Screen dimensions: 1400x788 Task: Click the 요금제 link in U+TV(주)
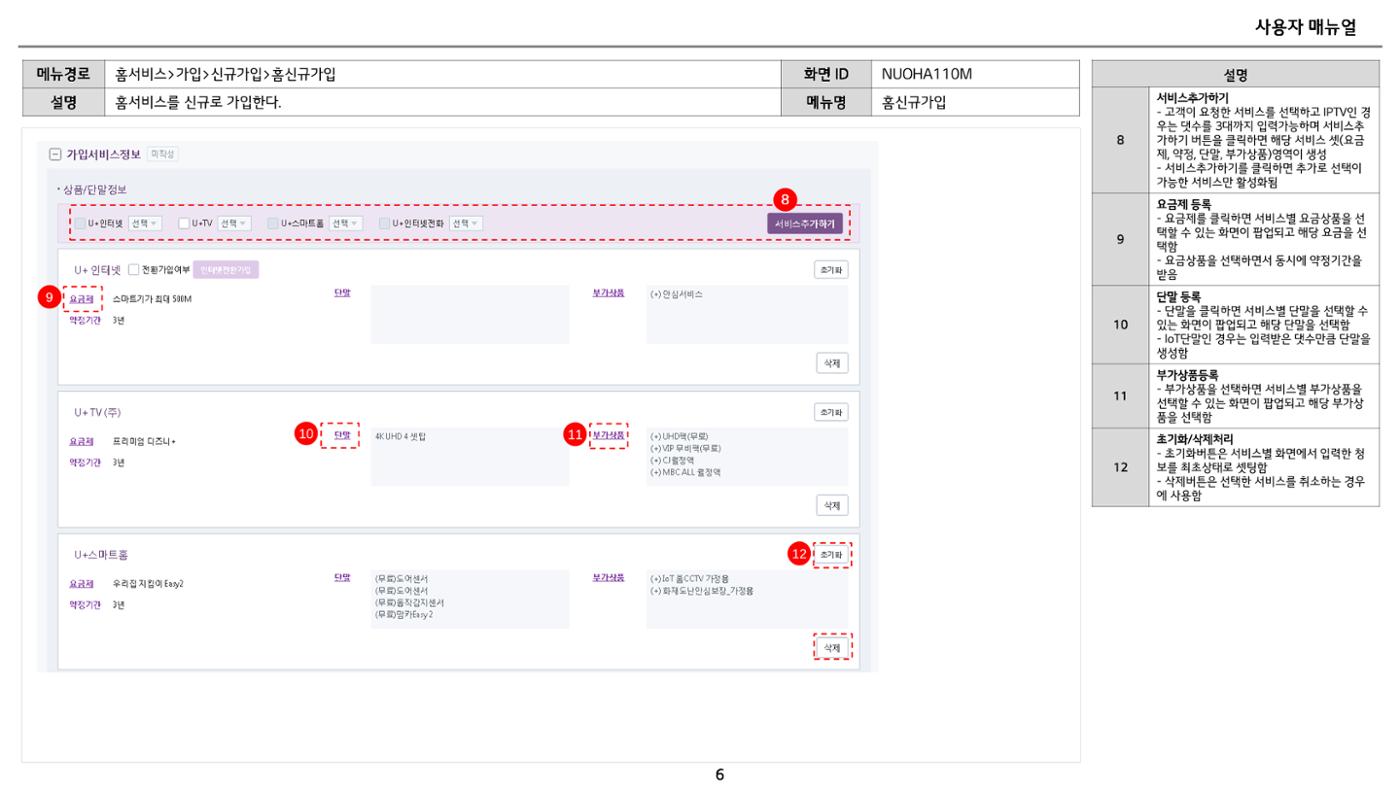coord(81,440)
